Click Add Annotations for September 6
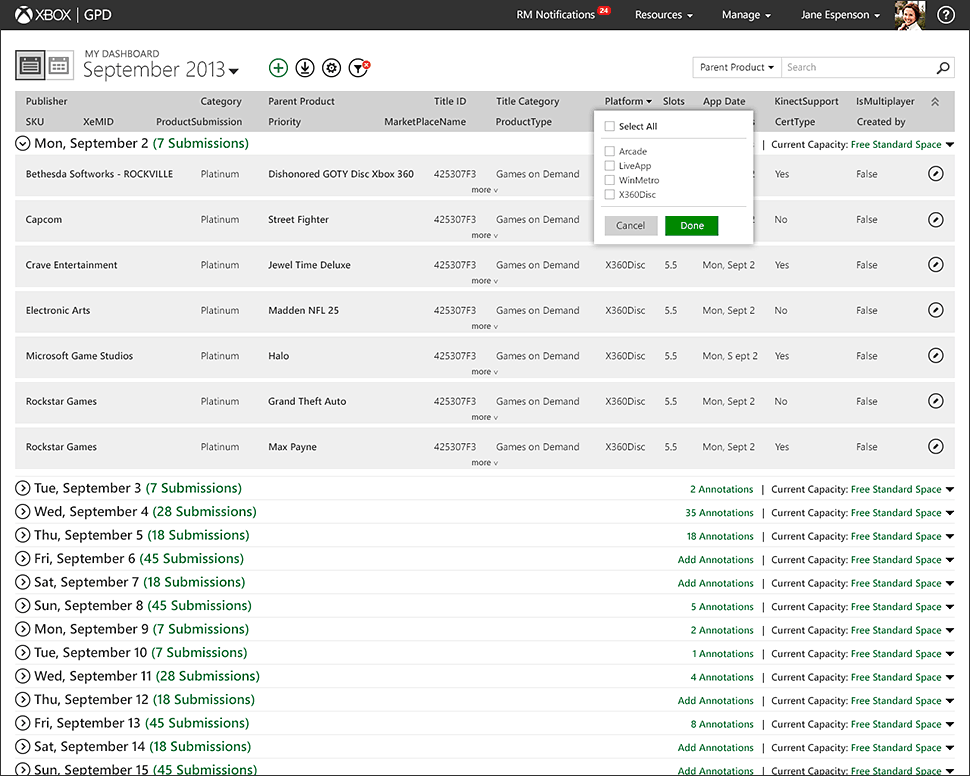The height and width of the screenshot is (776, 970). [x=715, y=560]
